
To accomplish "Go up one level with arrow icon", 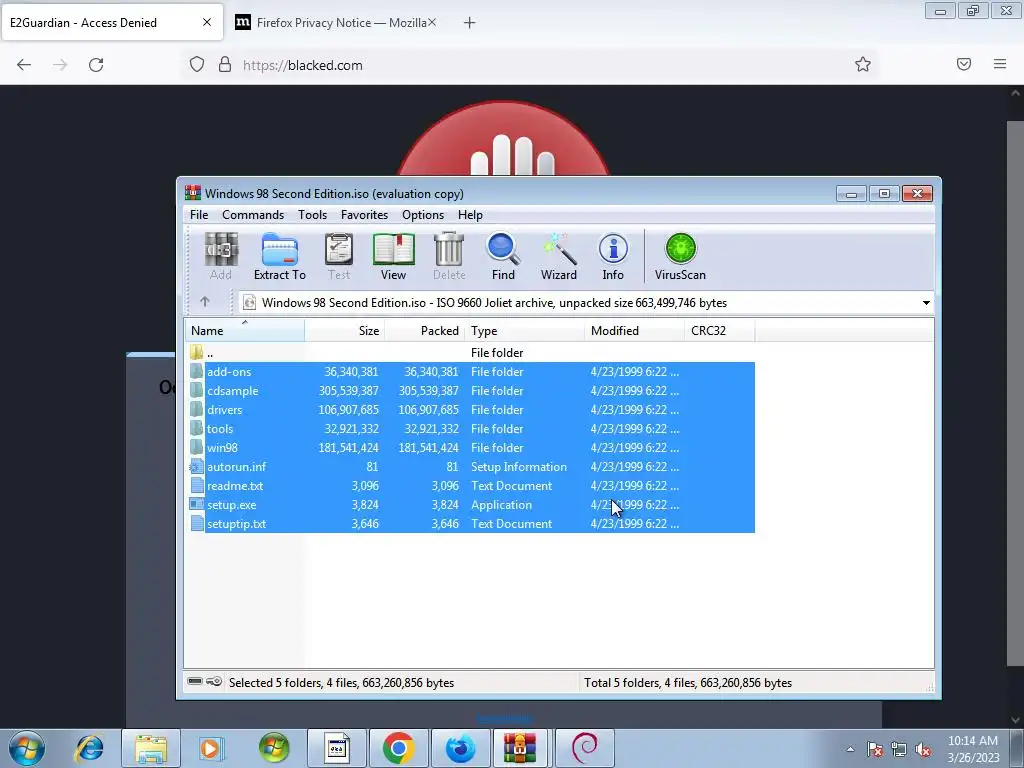I will click(x=204, y=302).
